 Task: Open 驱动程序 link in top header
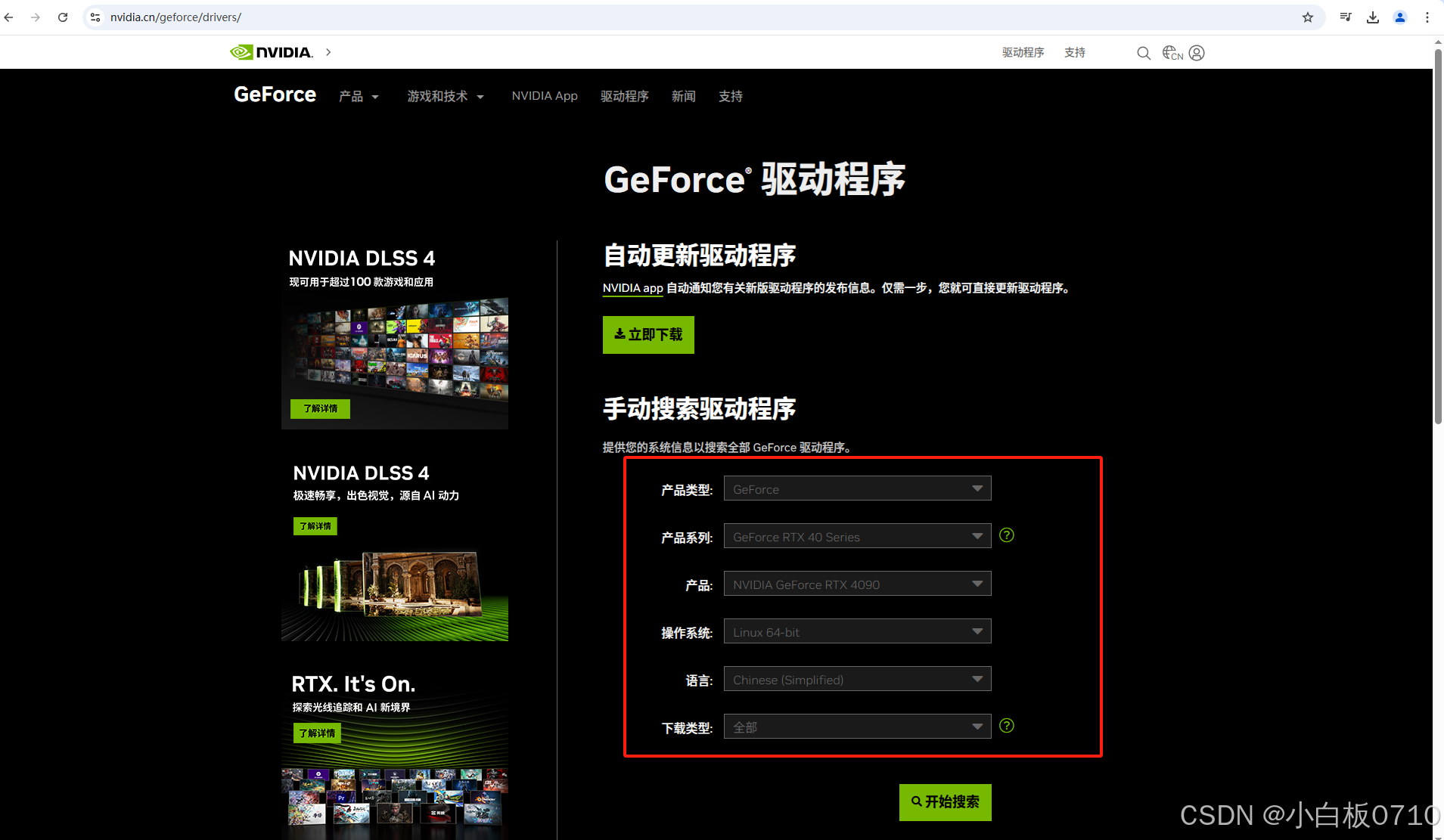click(x=1023, y=53)
